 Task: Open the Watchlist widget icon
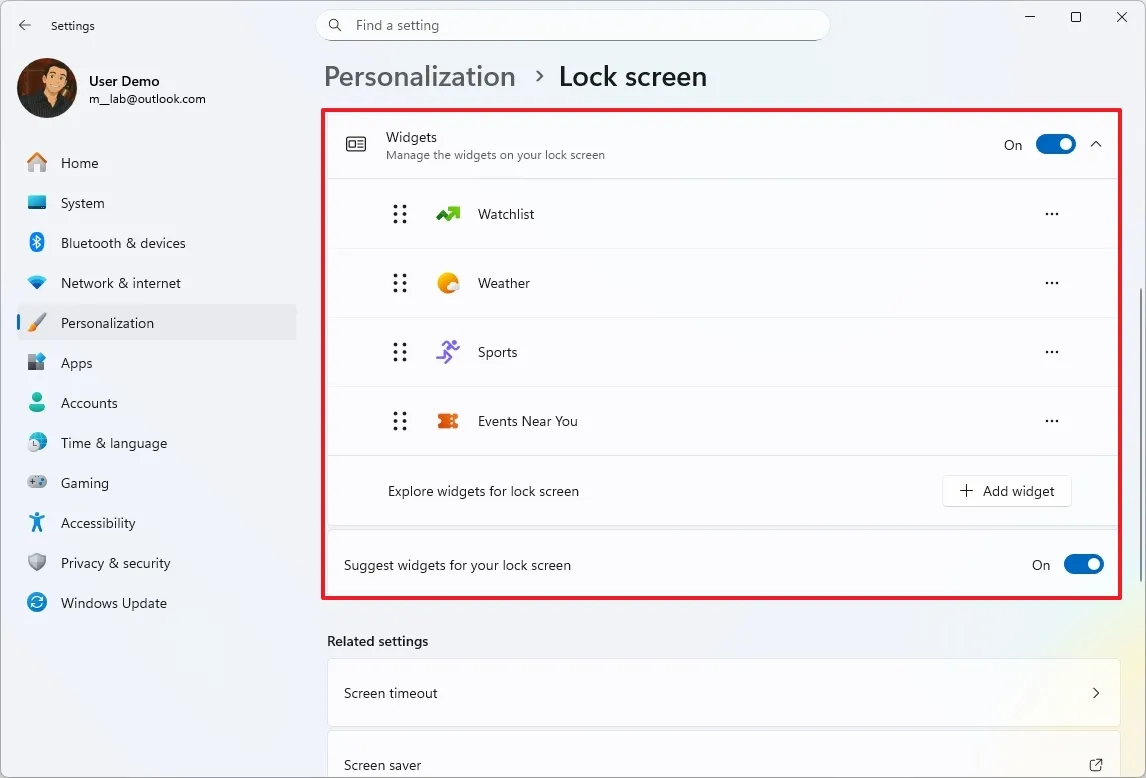(448, 213)
